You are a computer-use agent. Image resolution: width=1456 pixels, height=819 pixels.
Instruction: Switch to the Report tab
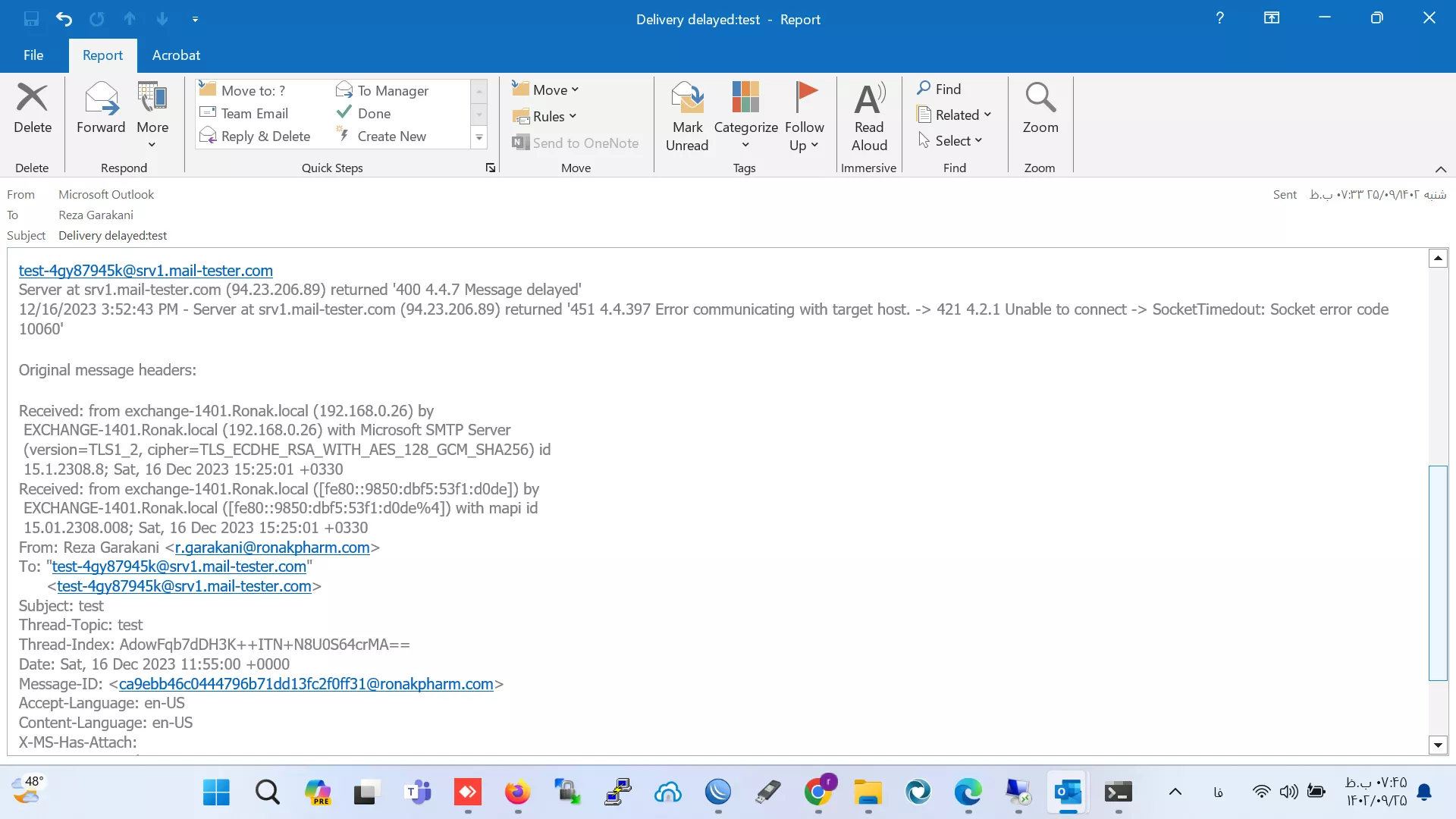[102, 55]
